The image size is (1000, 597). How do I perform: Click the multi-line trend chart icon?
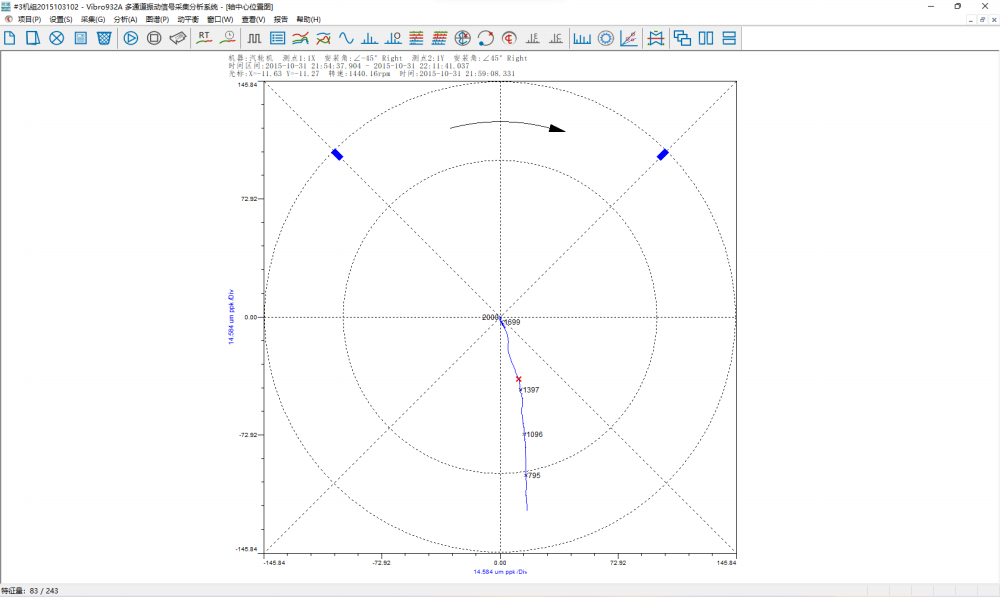point(300,38)
